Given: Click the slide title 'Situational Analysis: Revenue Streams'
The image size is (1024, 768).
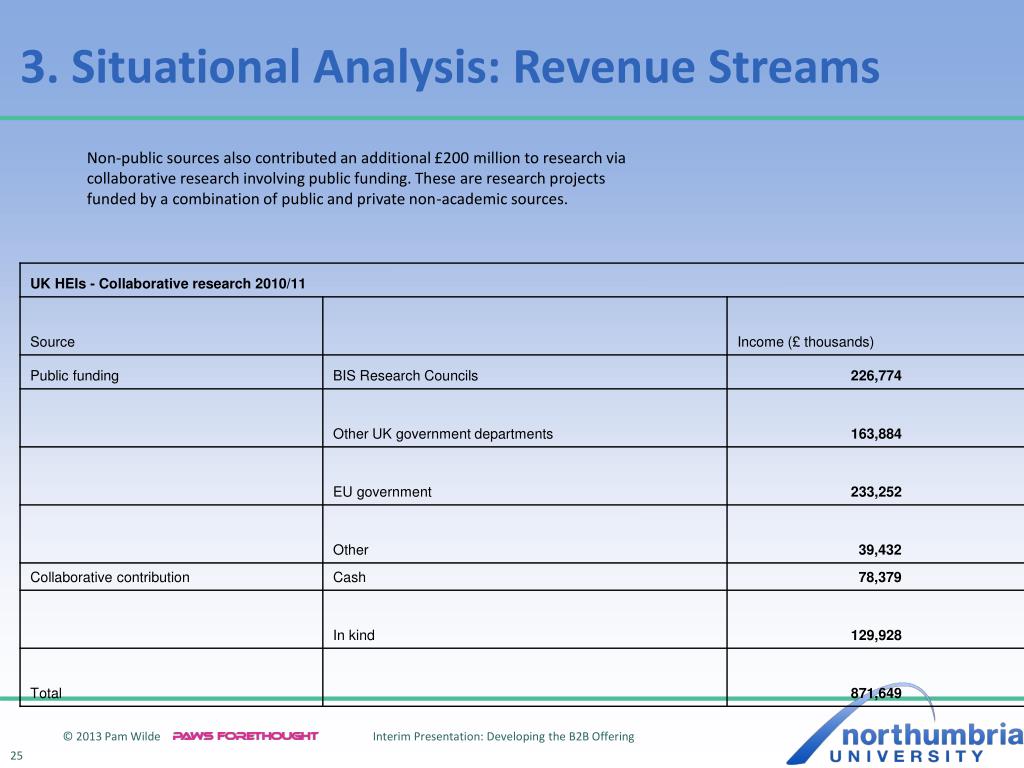Looking at the screenshot, I should coord(450,68).
